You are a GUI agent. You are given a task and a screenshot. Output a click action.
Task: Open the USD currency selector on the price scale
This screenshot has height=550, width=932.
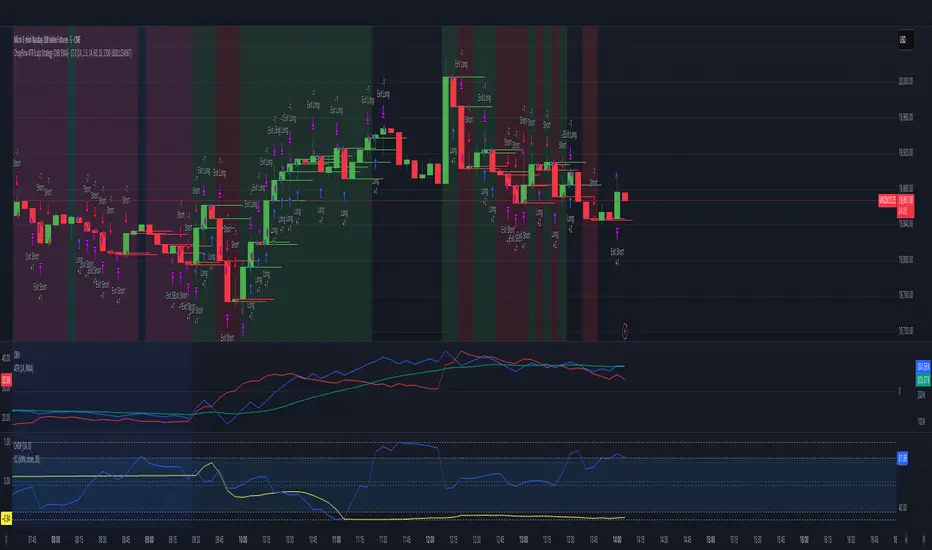tap(905, 40)
